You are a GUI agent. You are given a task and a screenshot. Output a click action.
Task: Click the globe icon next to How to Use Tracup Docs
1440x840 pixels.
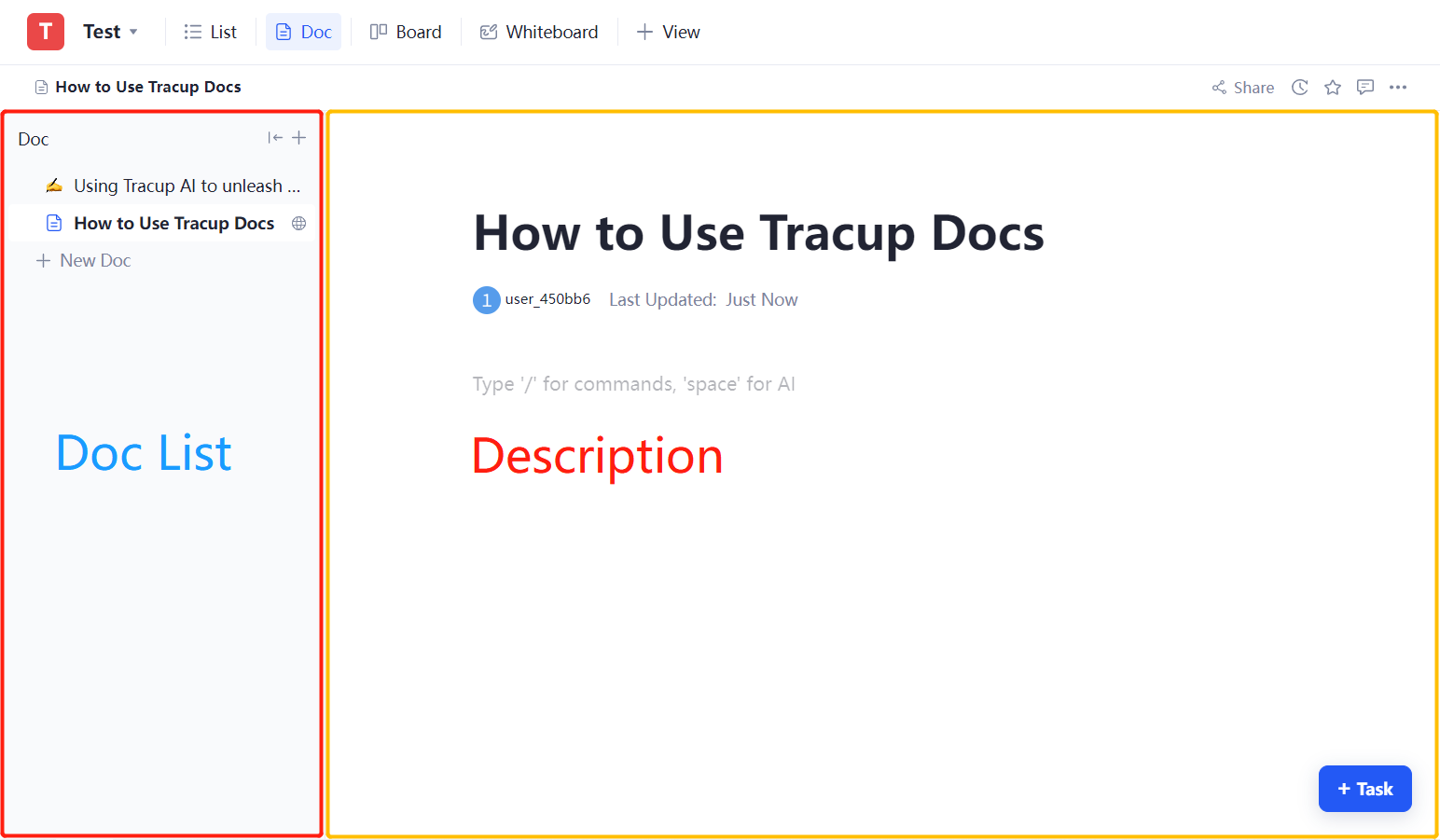[298, 223]
